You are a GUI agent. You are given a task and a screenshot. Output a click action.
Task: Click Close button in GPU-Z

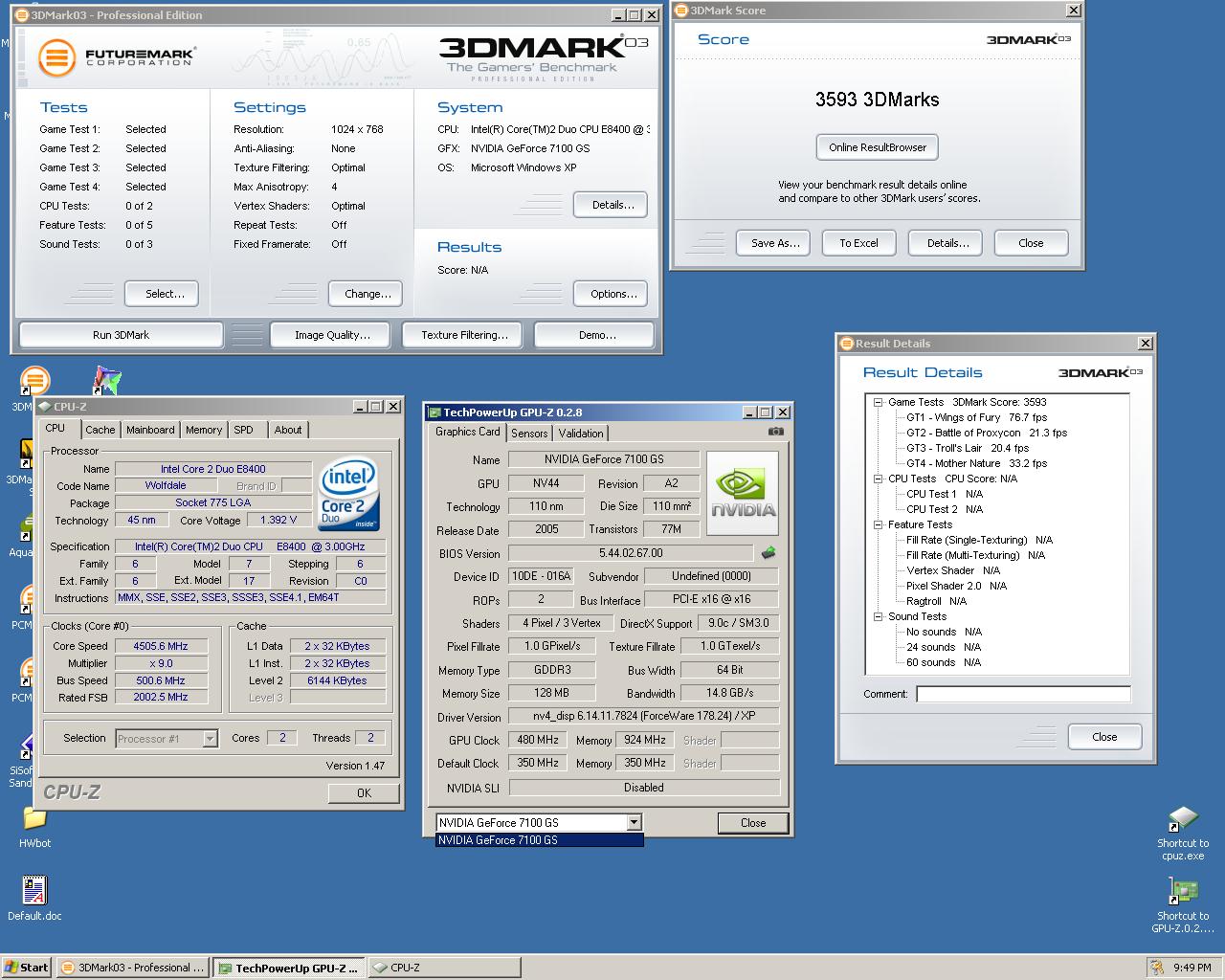coord(753,823)
